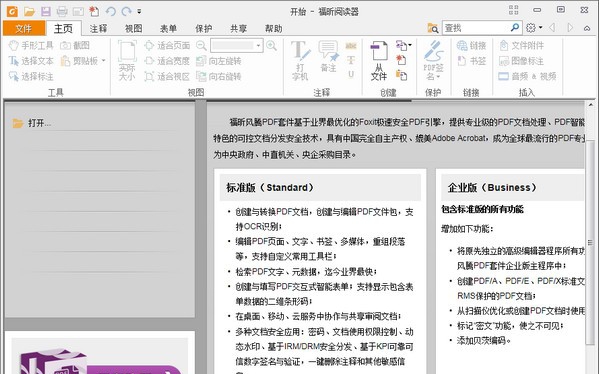This screenshot has width=599, height=374.
Task: Click the 实际大小 button
Action: tap(127, 61)
